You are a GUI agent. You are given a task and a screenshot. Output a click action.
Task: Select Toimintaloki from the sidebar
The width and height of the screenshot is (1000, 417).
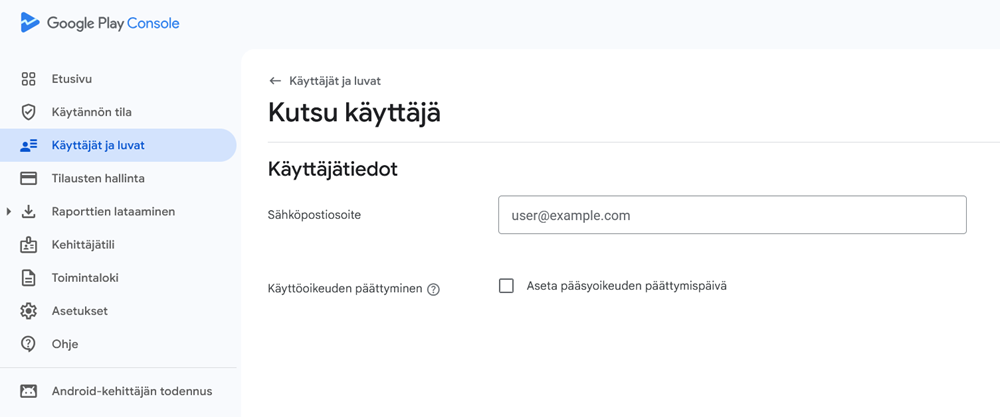[x=85, y=278]
